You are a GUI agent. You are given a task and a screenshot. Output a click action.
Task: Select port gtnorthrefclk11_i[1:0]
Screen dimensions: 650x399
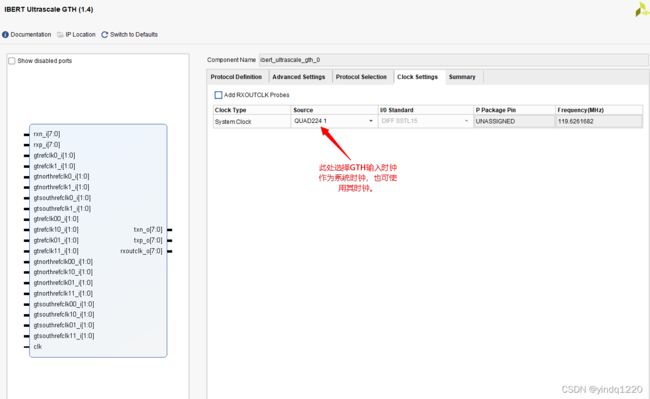click(x=63, y=294)
